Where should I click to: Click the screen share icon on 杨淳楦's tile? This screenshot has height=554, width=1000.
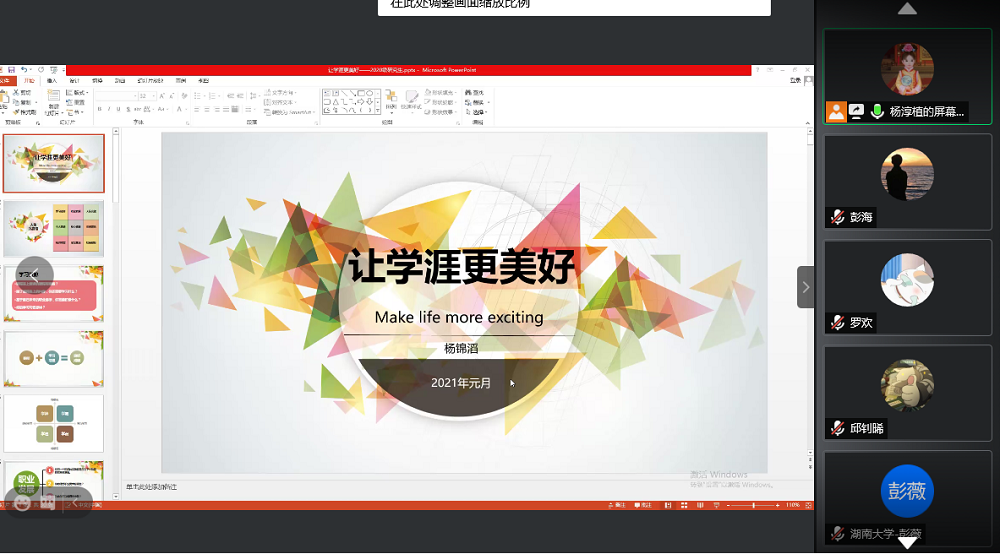[856, 112]
